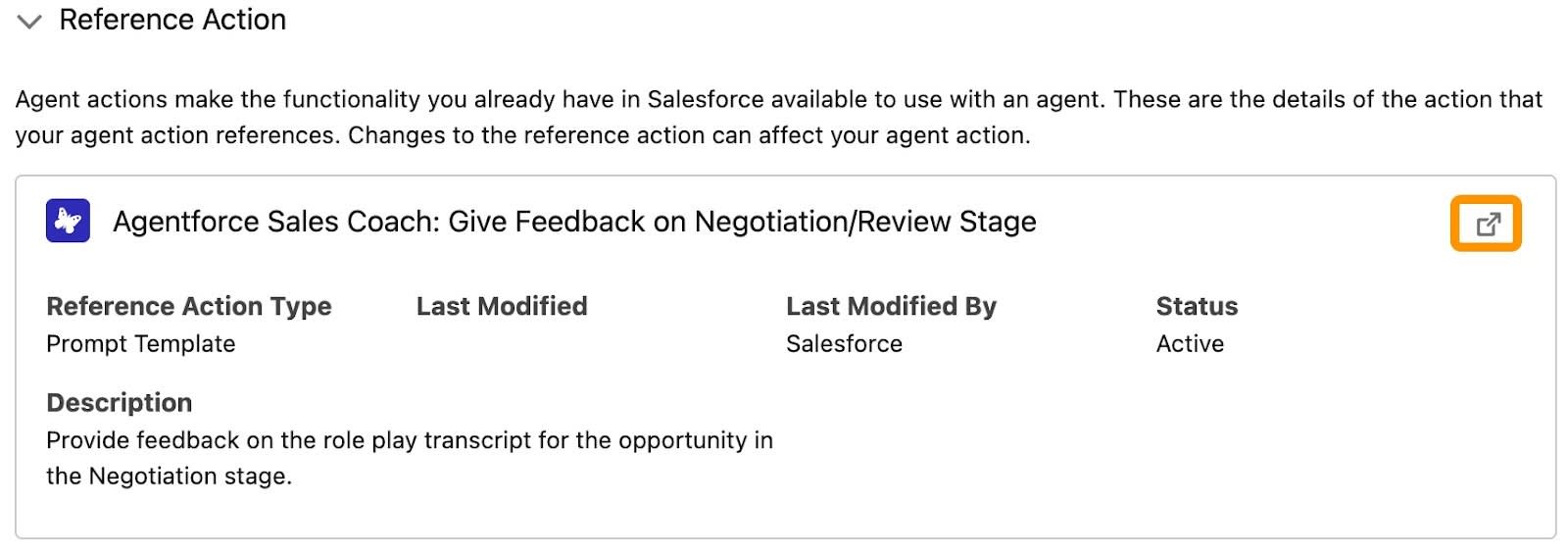Click the Last Modified By label

891,306
